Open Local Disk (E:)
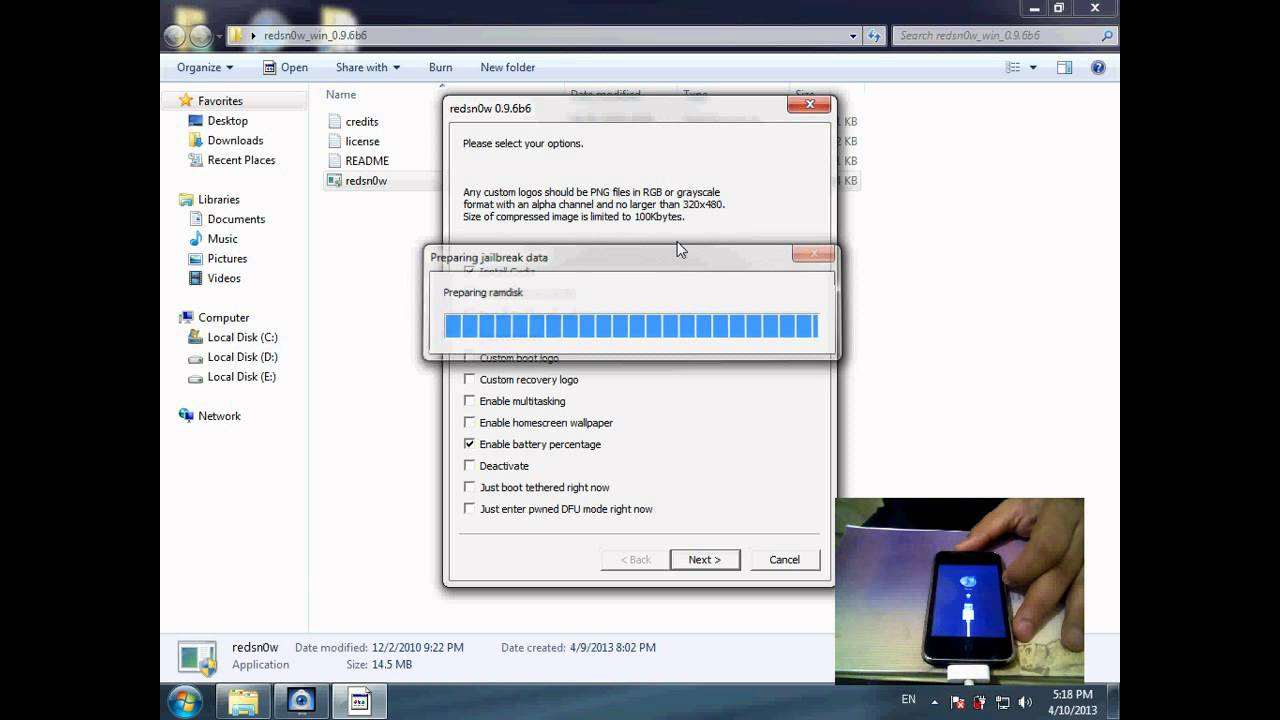Image resolution: width=1280 pixels, height=720 pixels. tap(242, 377)
